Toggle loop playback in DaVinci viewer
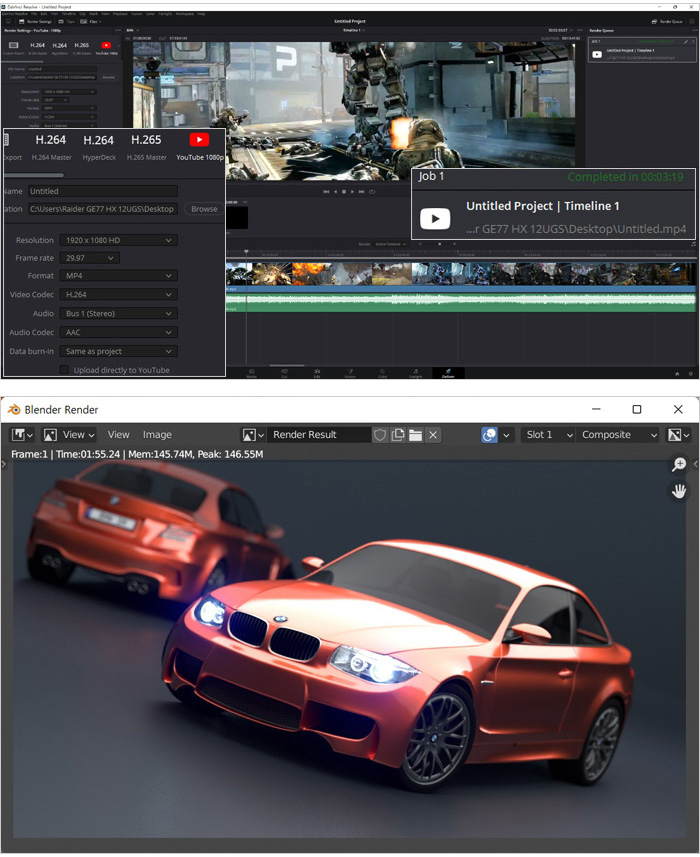Viewport: 700px width, 857px height. click(x=372, y=191)
